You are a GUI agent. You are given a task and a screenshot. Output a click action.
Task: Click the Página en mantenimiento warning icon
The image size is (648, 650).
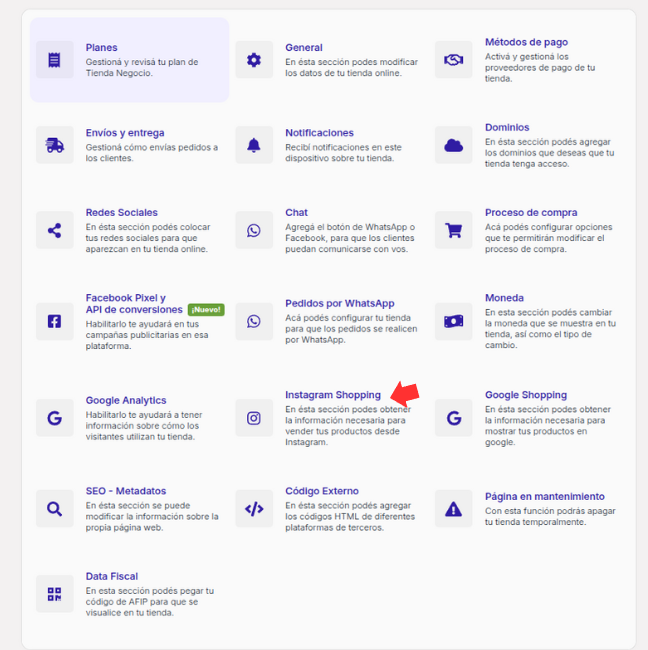click(x=454, y=509)
